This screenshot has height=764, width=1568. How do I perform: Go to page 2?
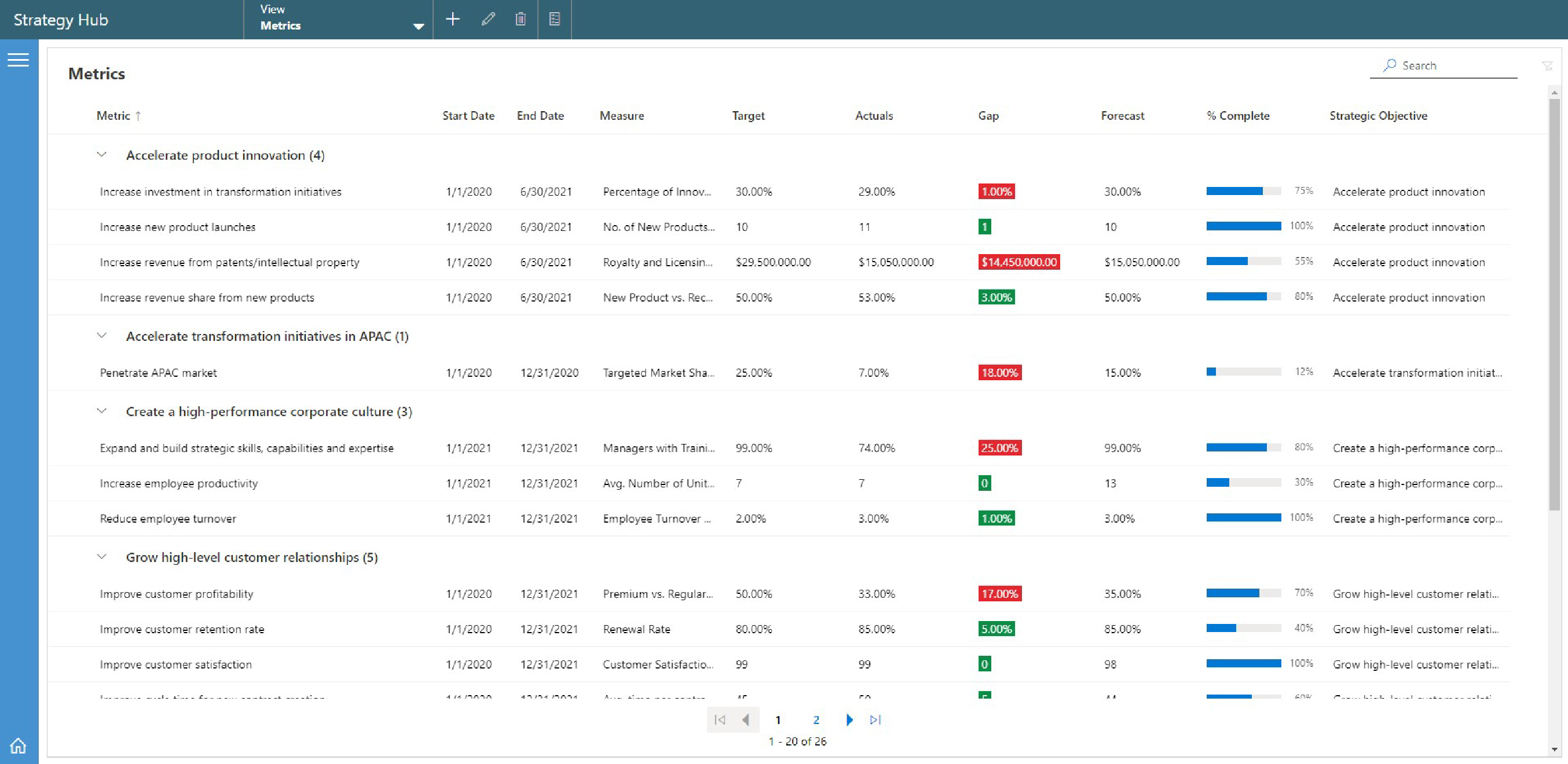pyautogui.click(x=816, y=720)
